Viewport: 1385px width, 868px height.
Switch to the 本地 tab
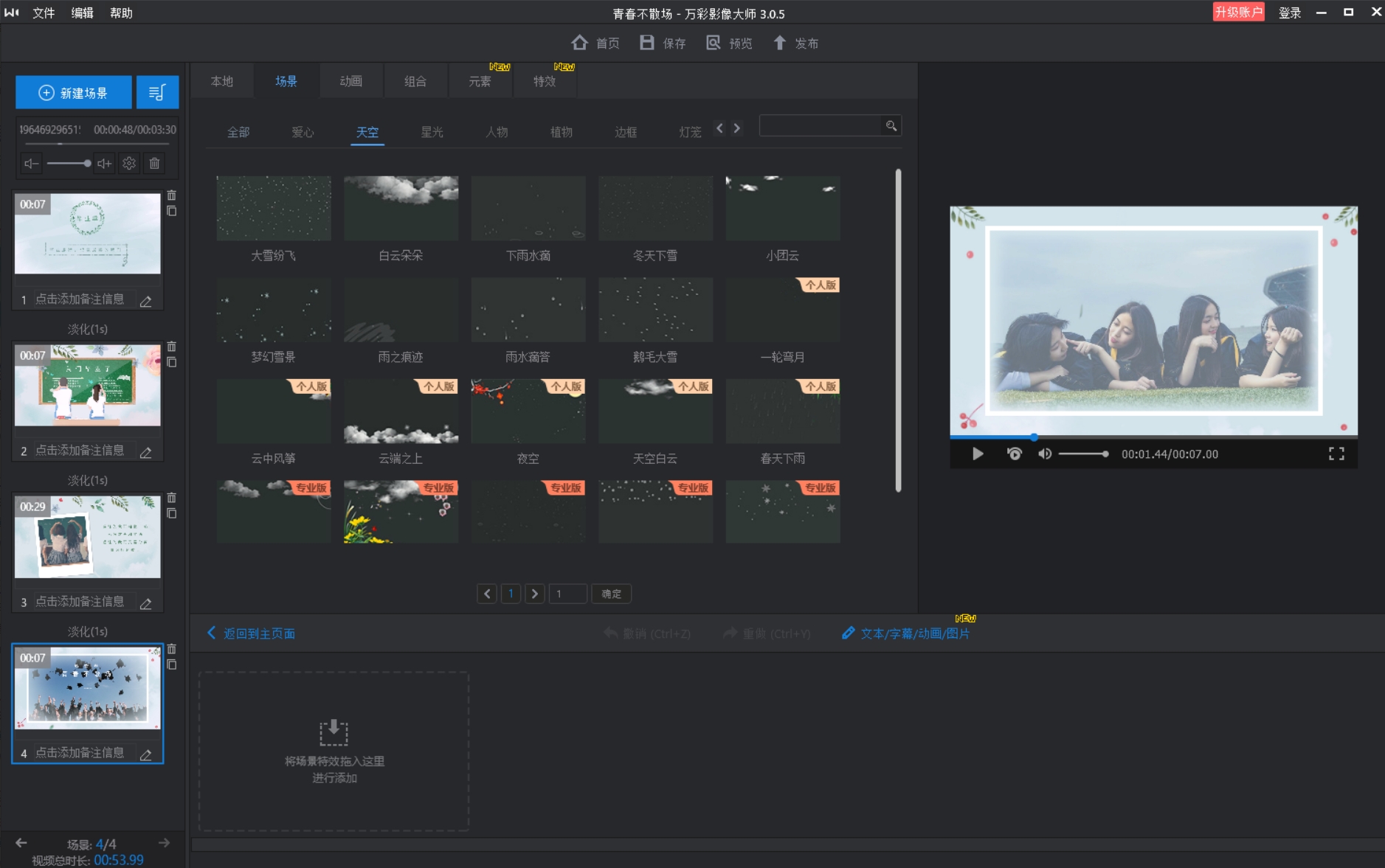[x=222, y=81]
